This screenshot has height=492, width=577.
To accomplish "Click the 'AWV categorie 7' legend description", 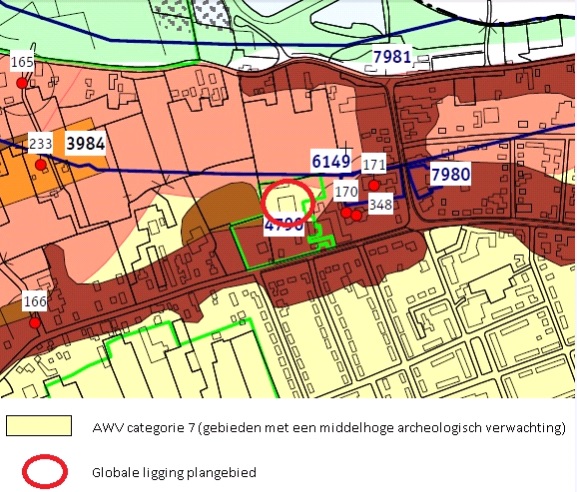I will (329, 428).
